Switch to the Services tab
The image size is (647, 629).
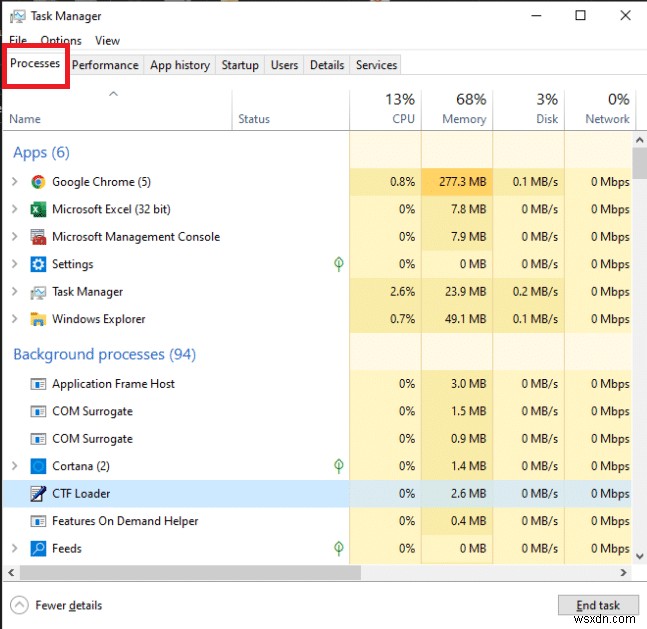[x=376, y=65]
